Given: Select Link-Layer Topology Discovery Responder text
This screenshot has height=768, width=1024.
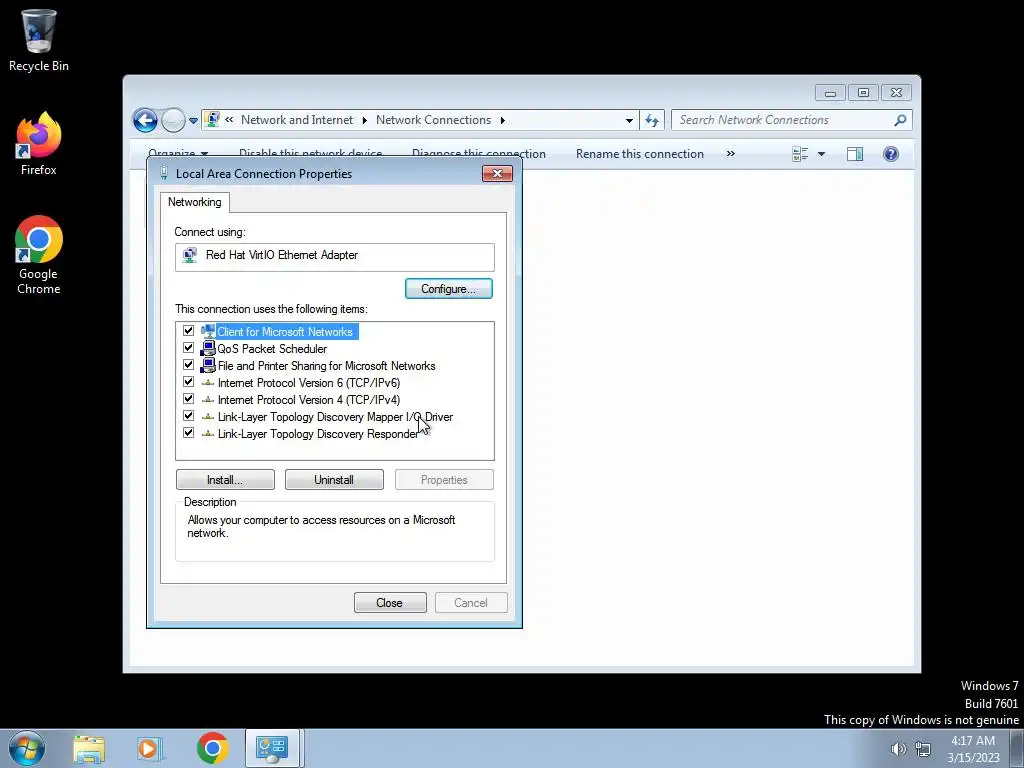Looking at the screenshot, I should [317, 434].
